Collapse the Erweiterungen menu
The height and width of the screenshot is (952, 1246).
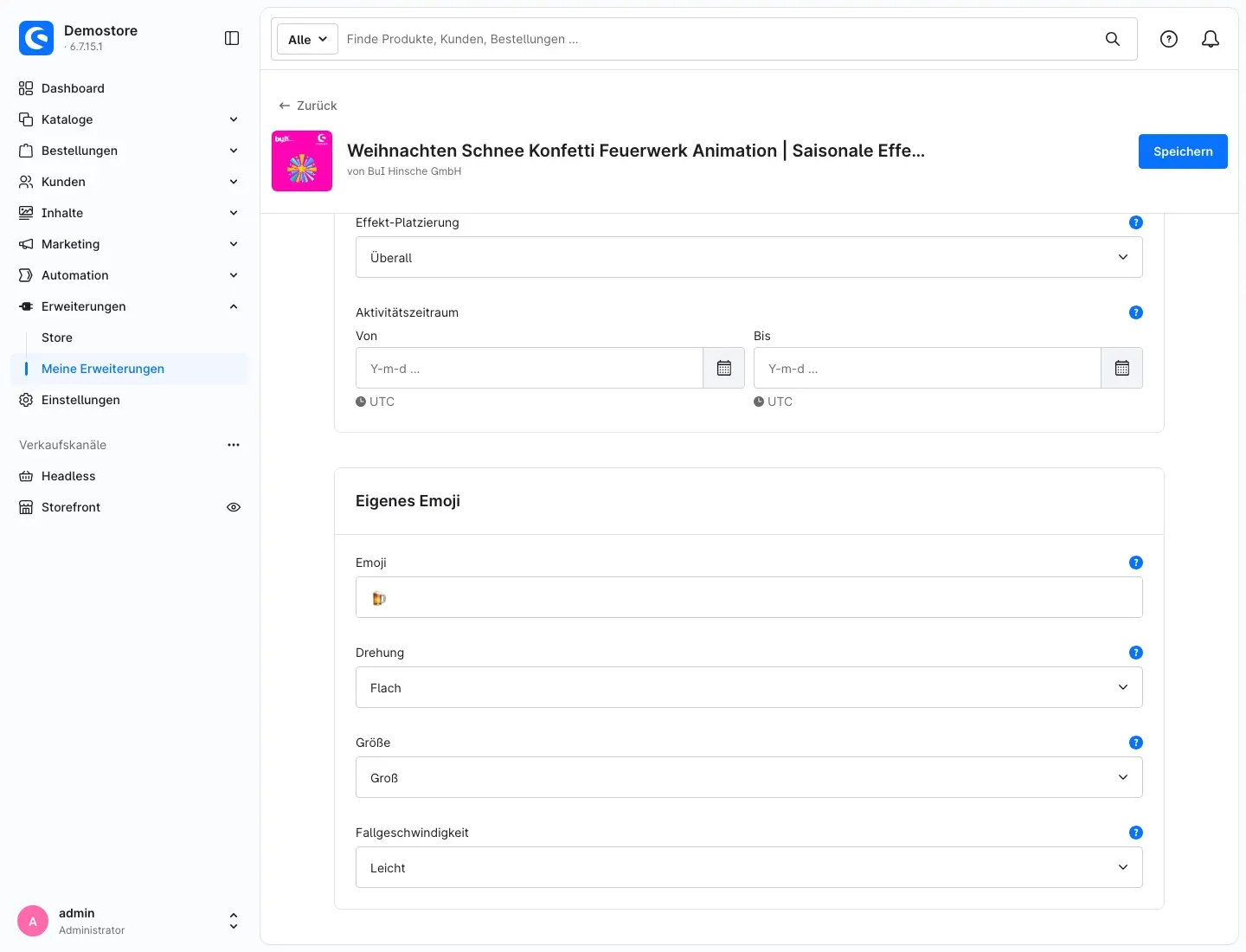130,306
